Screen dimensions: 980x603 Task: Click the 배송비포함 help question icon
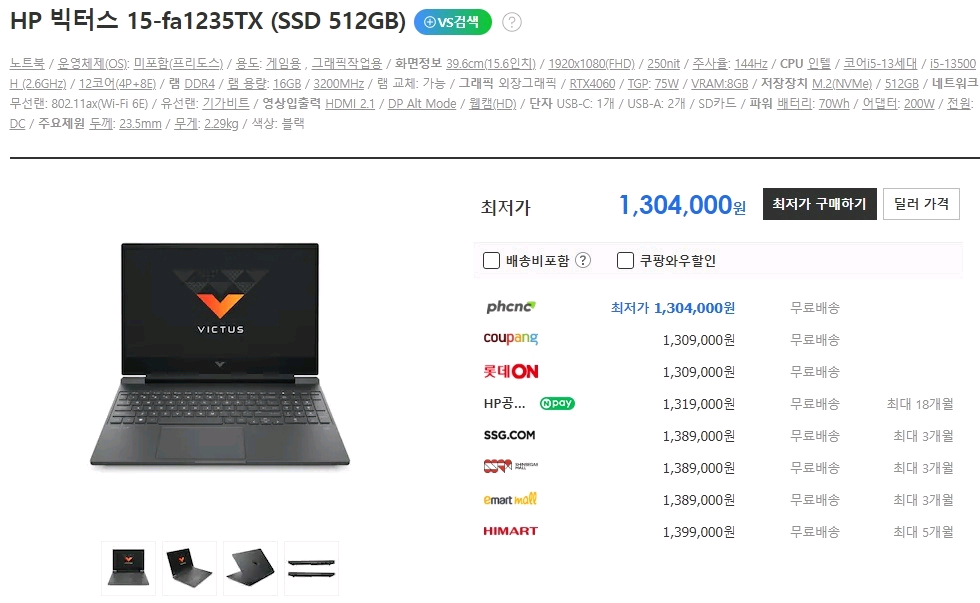click(x=582, y=261)
